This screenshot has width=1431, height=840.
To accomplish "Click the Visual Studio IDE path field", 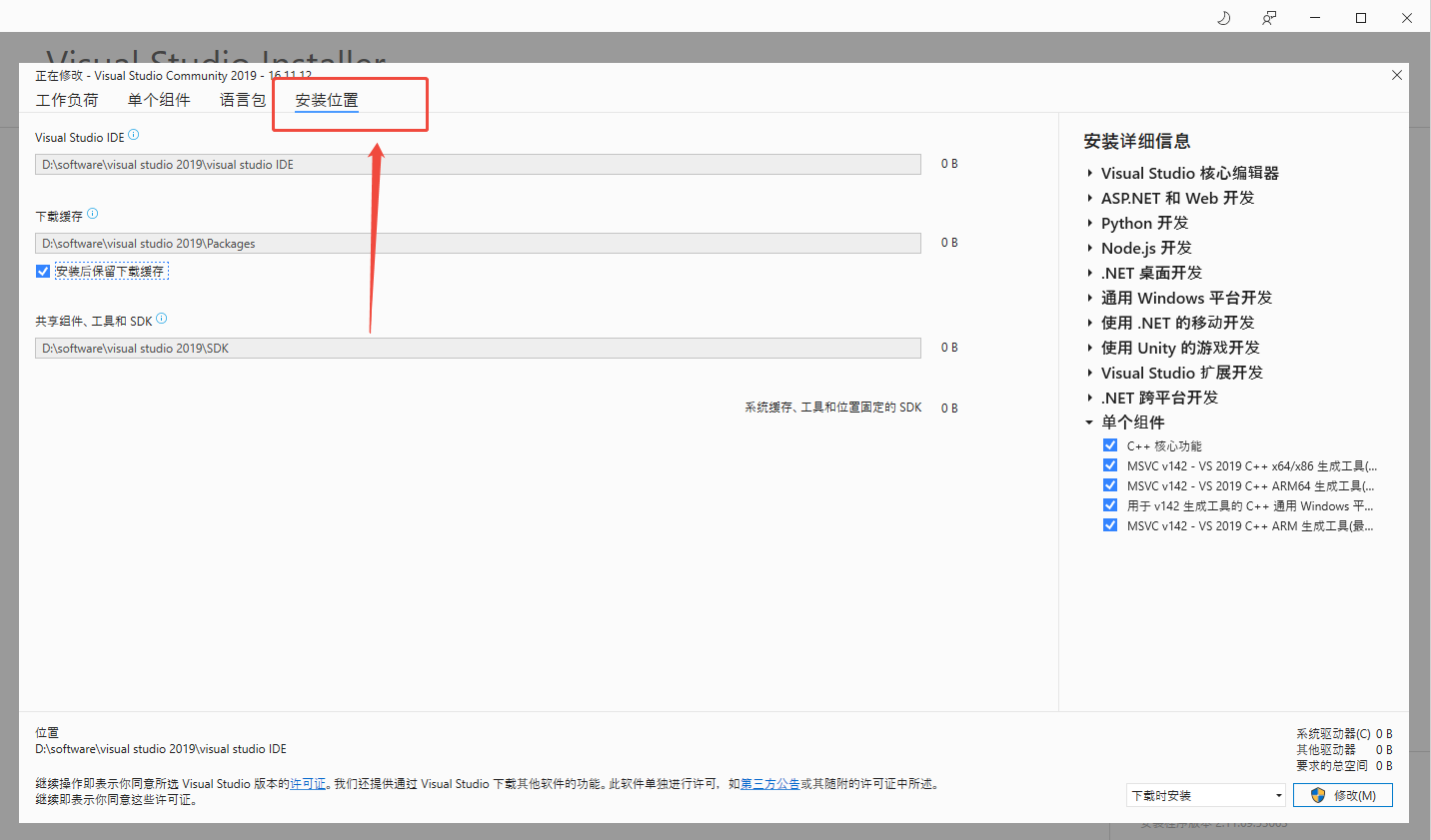I will tap(478, 165).
